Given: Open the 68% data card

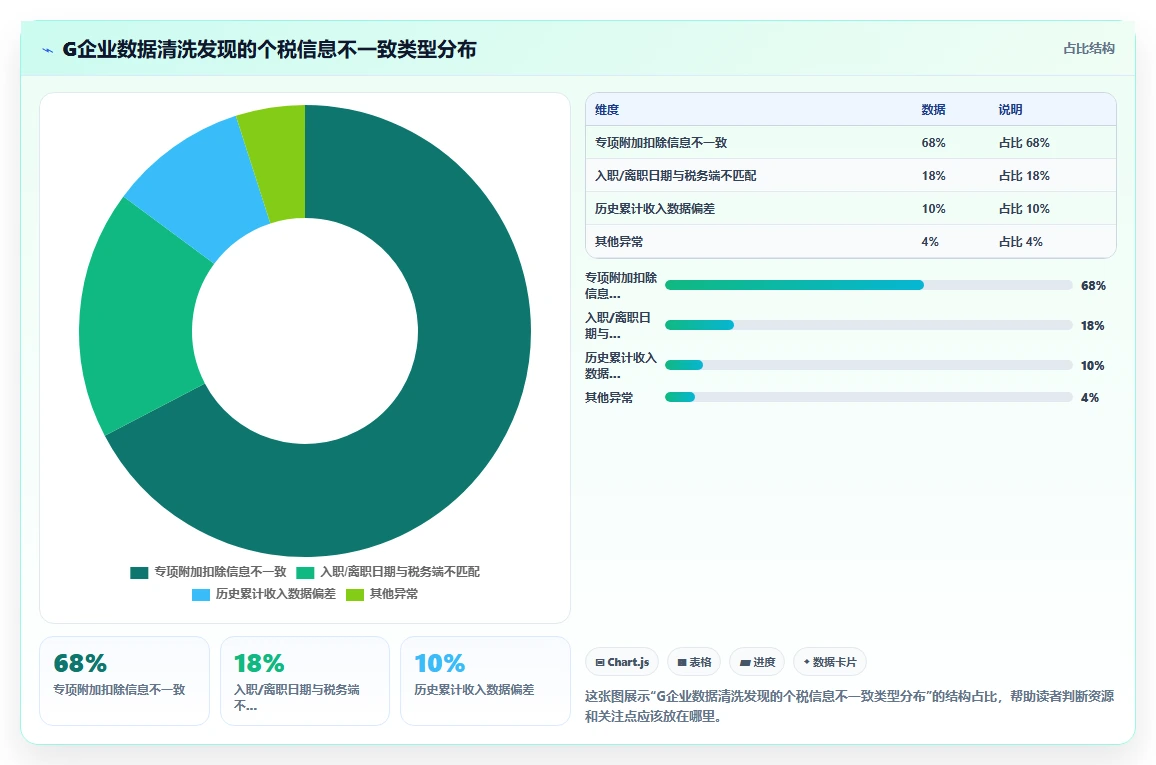Looking at the screenshot, I should (x=125, y=681).
